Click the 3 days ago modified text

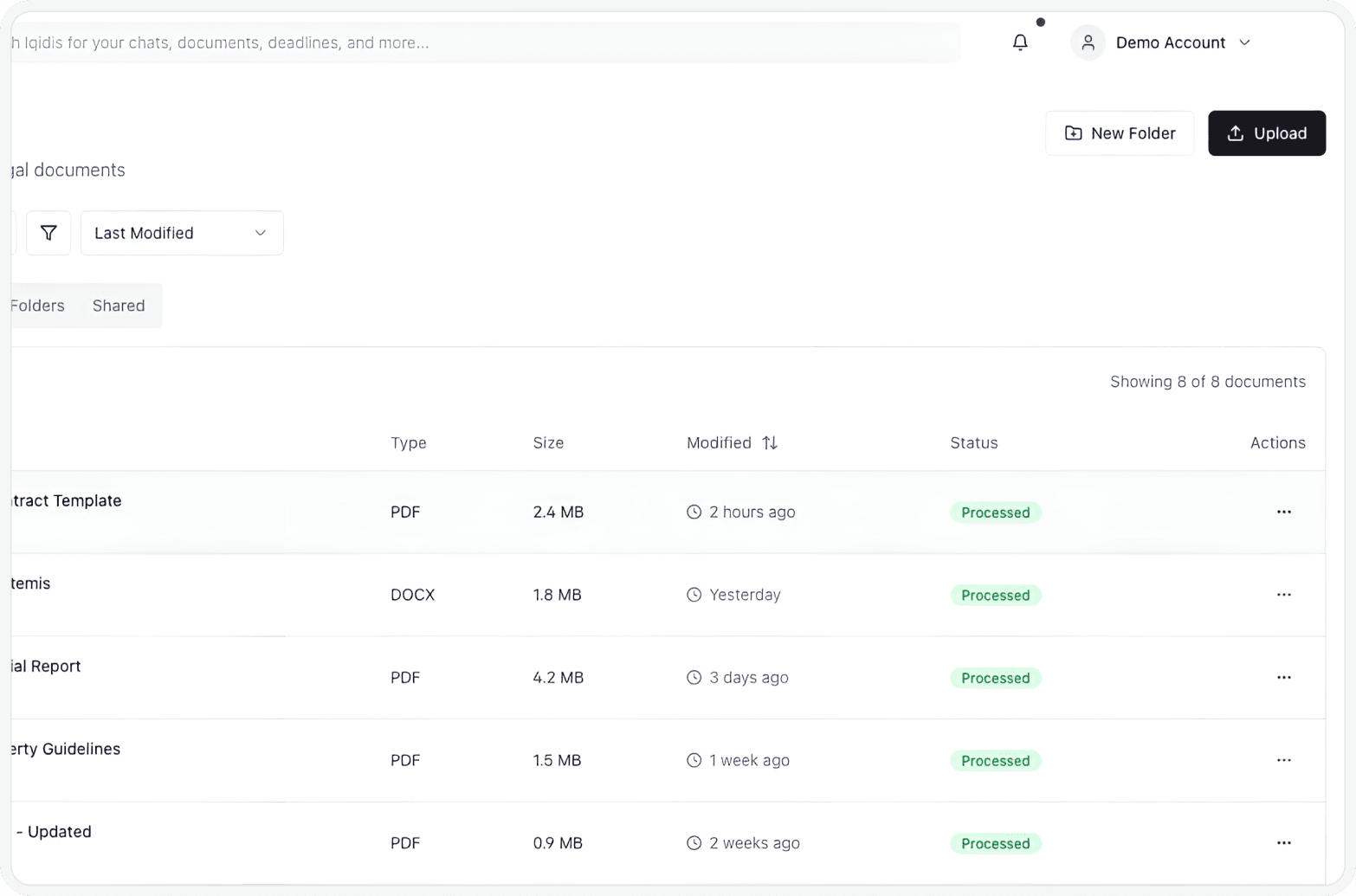[749, 677]
